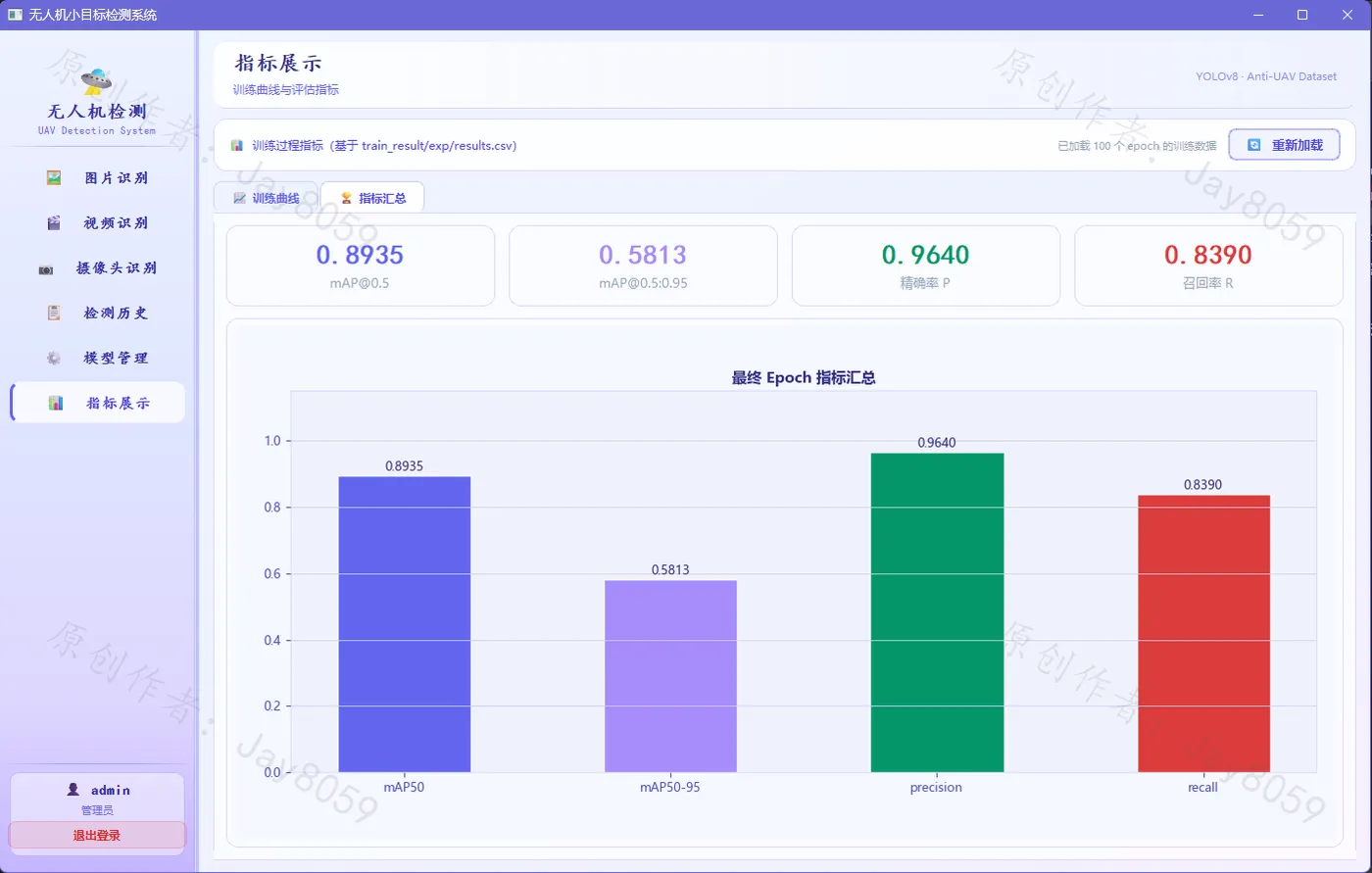1372x873 pixels.
Task: Click the 重新加载 button
Action: click(1284, 145)
